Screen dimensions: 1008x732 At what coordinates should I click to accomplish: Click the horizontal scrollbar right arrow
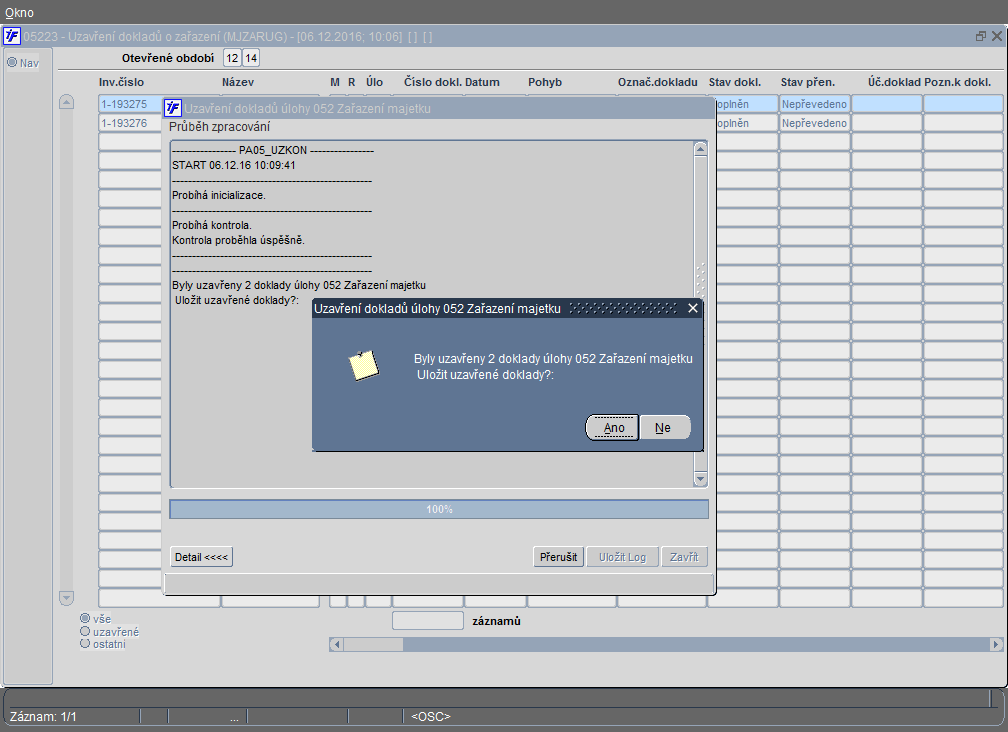[996, 644]
